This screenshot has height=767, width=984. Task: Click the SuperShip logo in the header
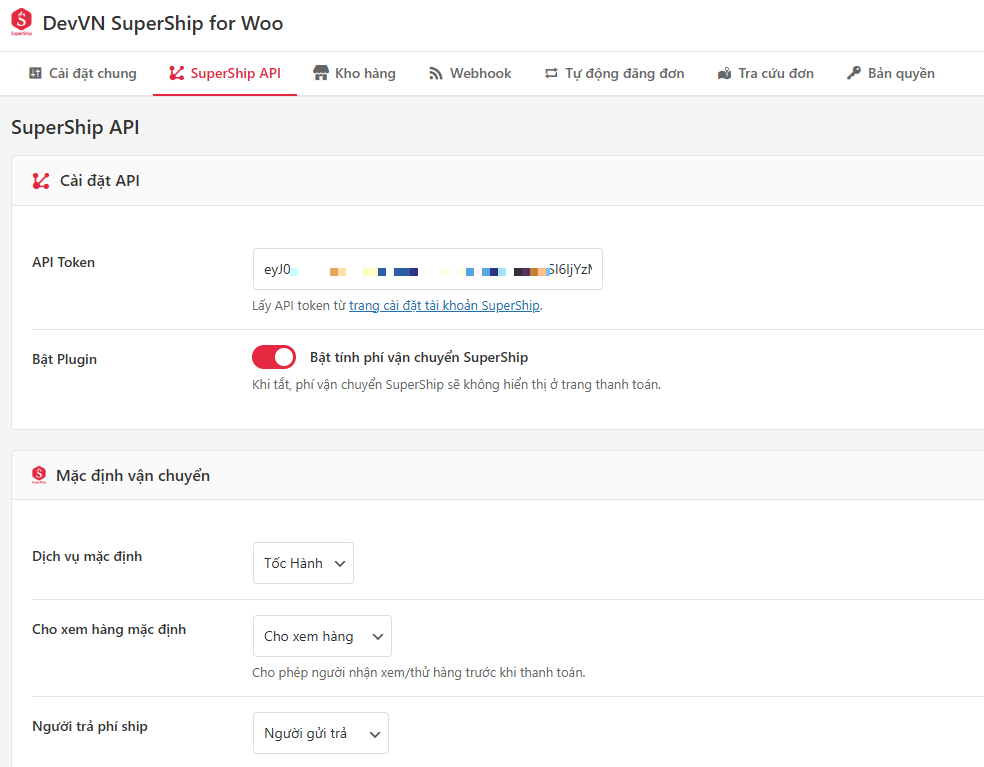[21, 22]
